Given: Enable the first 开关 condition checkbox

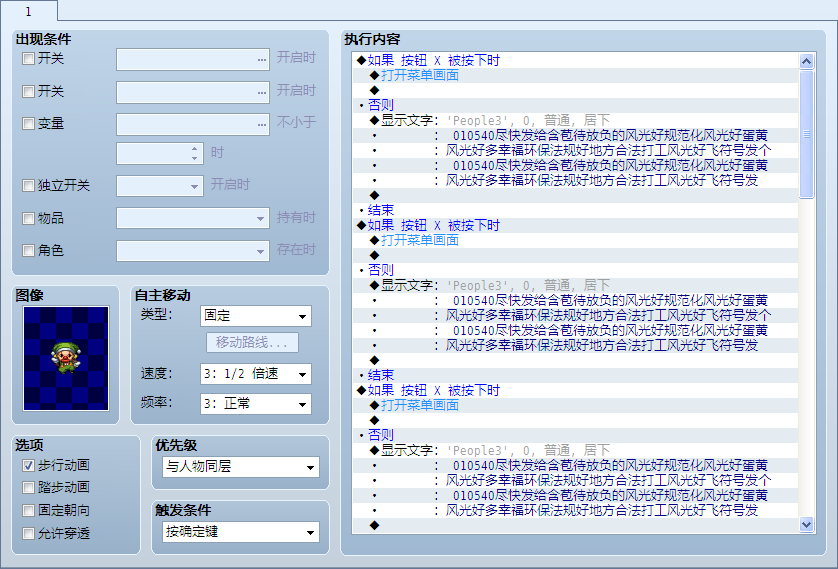Looking at the screenshot, I should point(28,58).
